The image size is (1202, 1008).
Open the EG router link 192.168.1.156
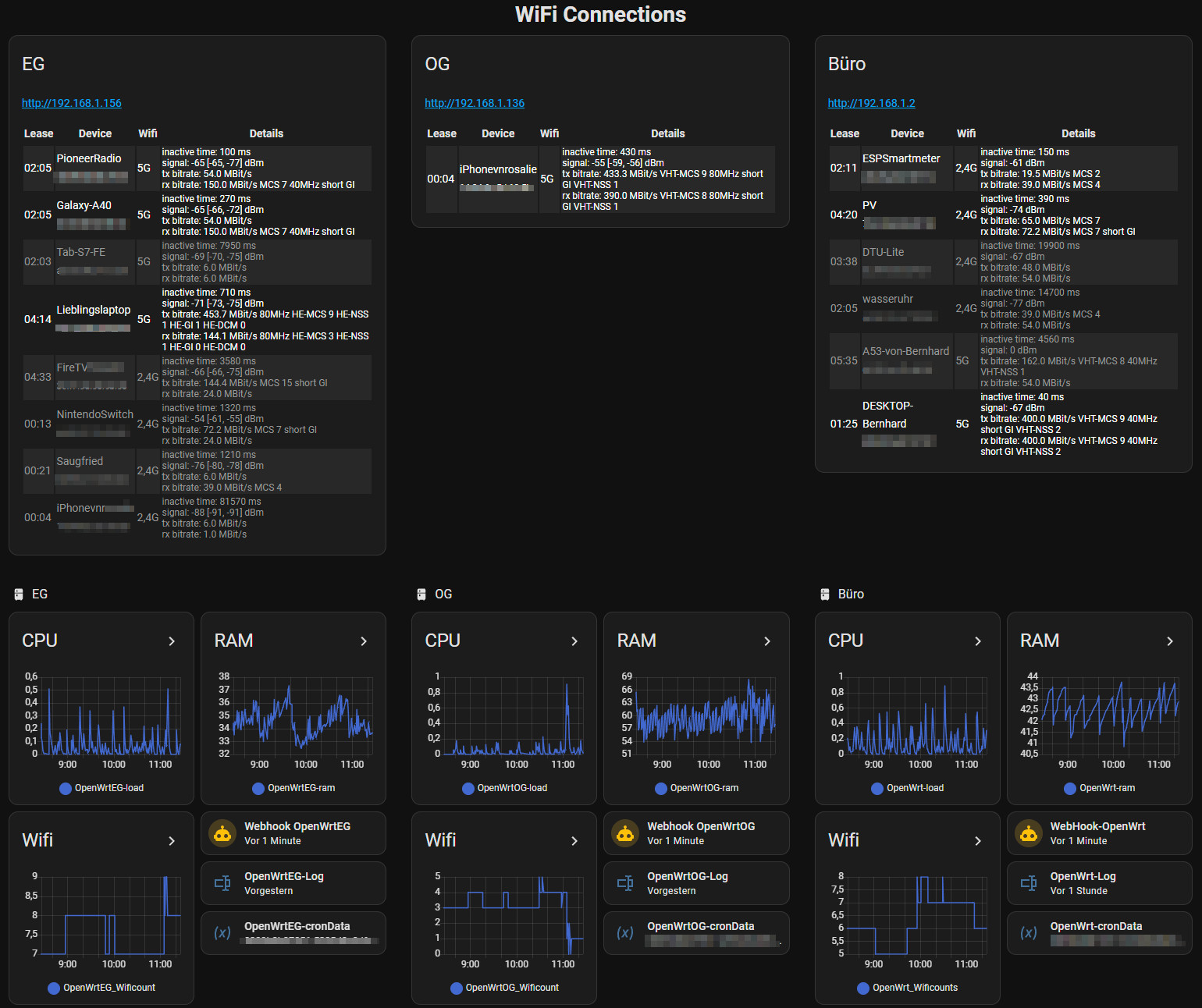coord(72,103)
